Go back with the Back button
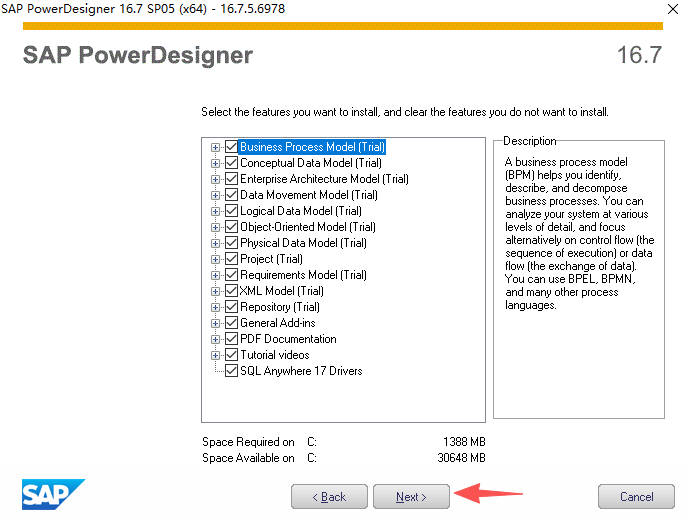Screen dimensions: 688x517 tap(329, 496)
